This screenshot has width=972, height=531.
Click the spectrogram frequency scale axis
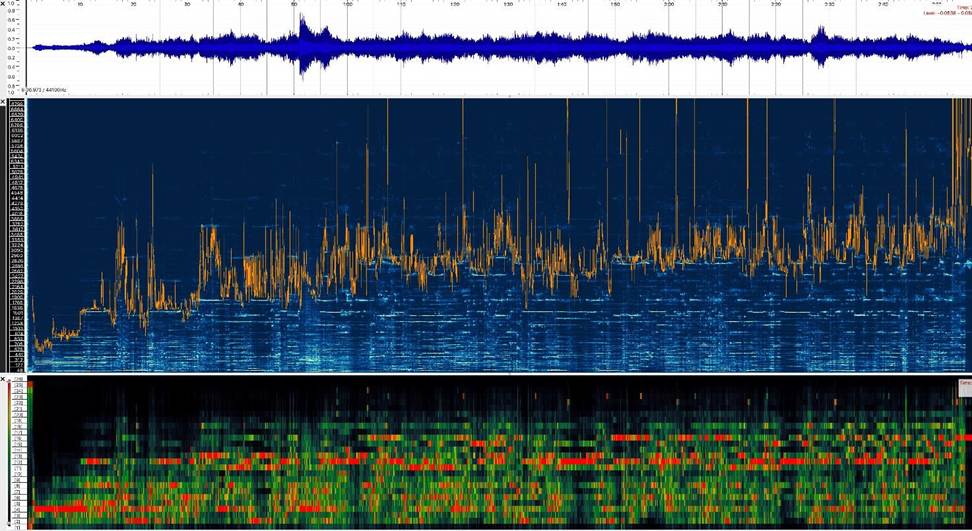tap(17, 235)
